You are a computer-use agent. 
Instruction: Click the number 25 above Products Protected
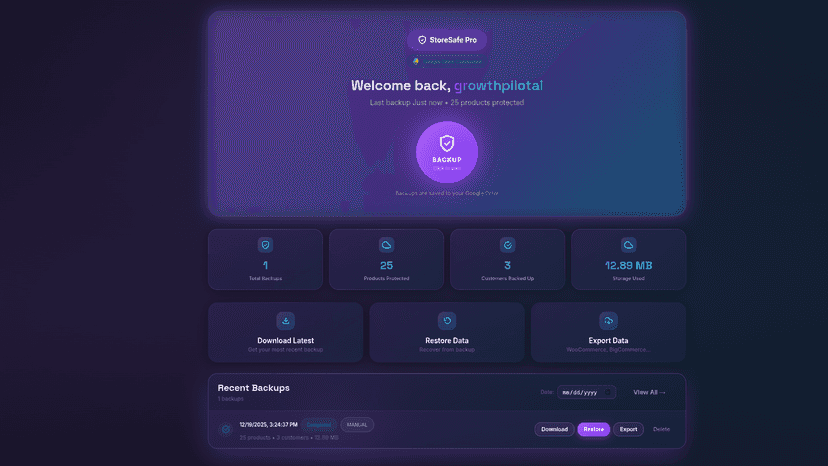click(x=386, y=265)
